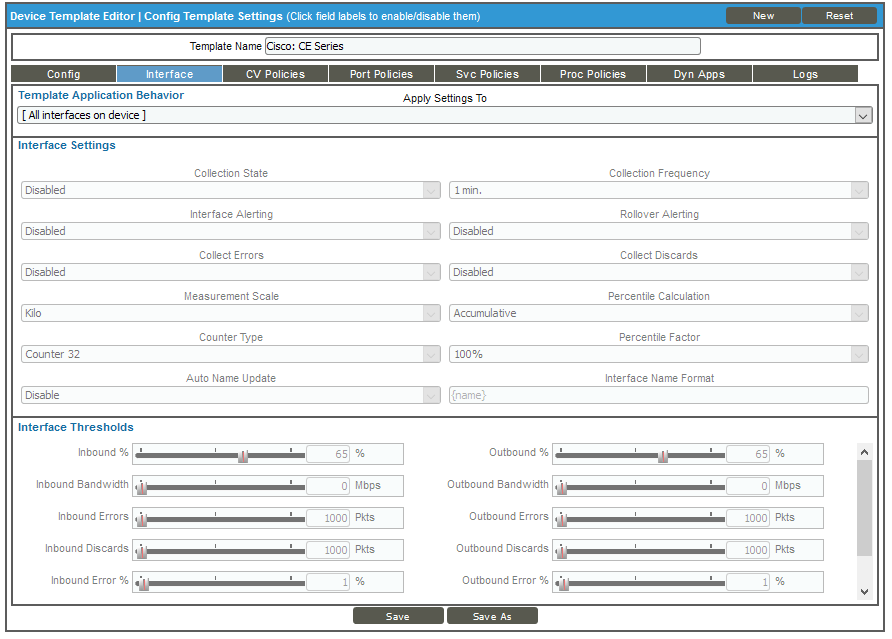This screenshot has width=892, height=639.
Task: Open the Percentile Calculation dropdown
Action: (x=858, y=313)
